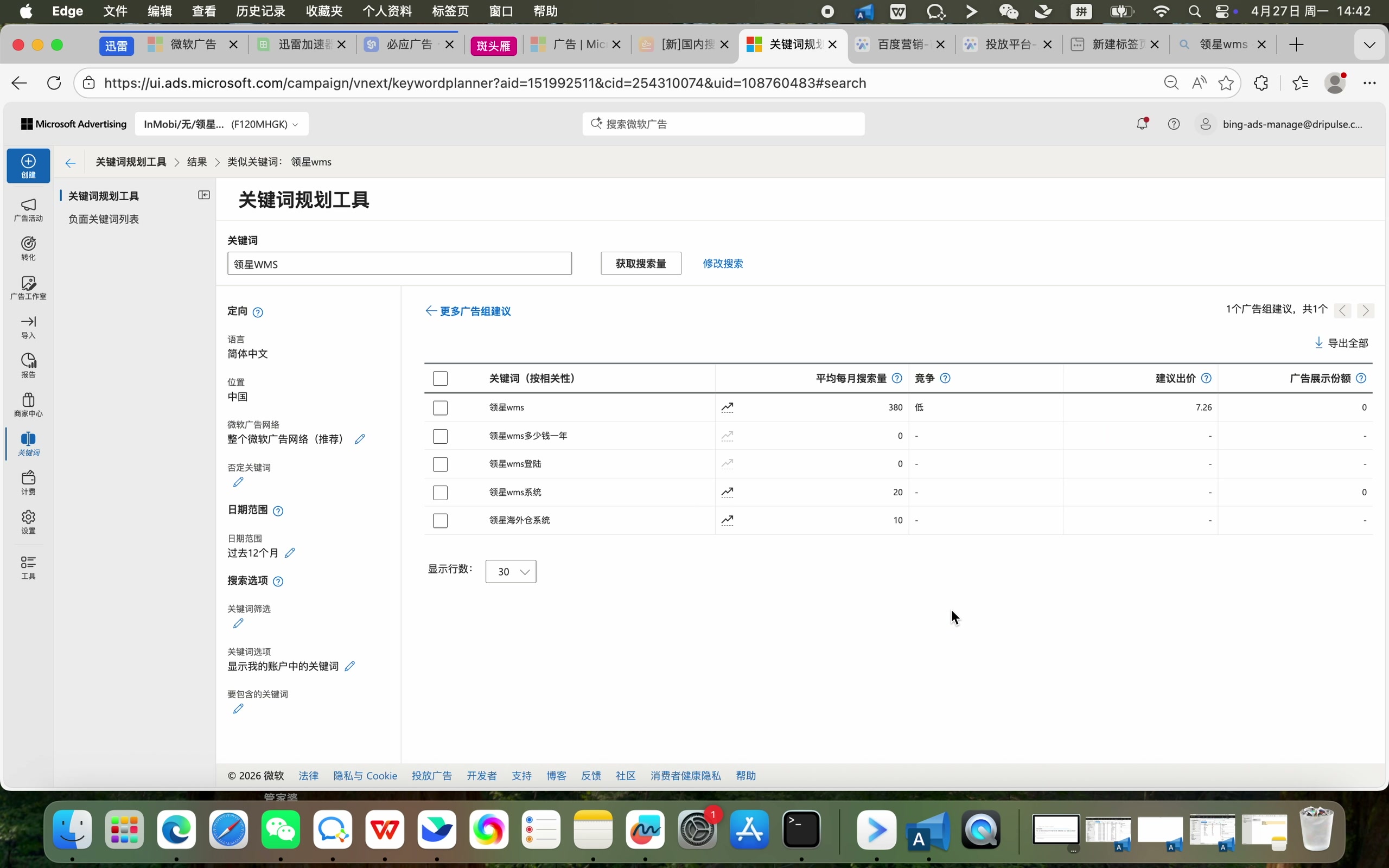Open the 历史记录 menu in menu bar
The height and width of the screenshot is (868, 1389).
click(260, 11)
